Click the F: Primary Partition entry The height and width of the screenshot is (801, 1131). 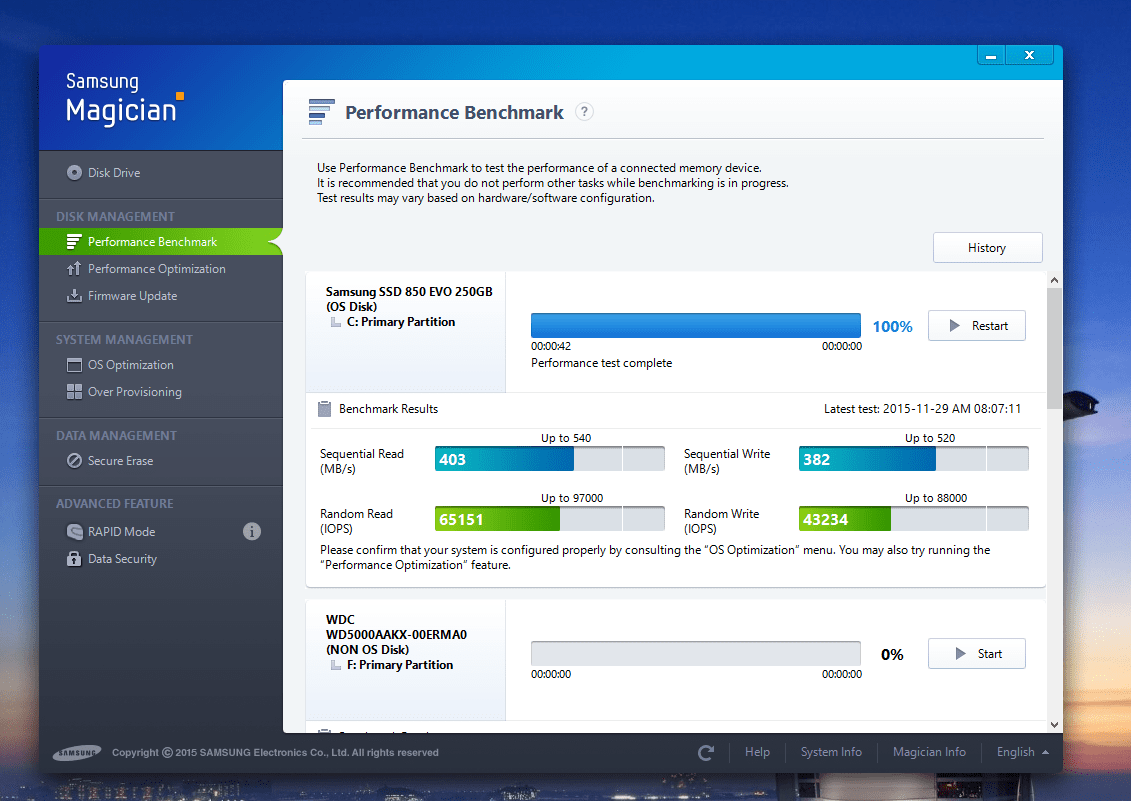point(400,665)
